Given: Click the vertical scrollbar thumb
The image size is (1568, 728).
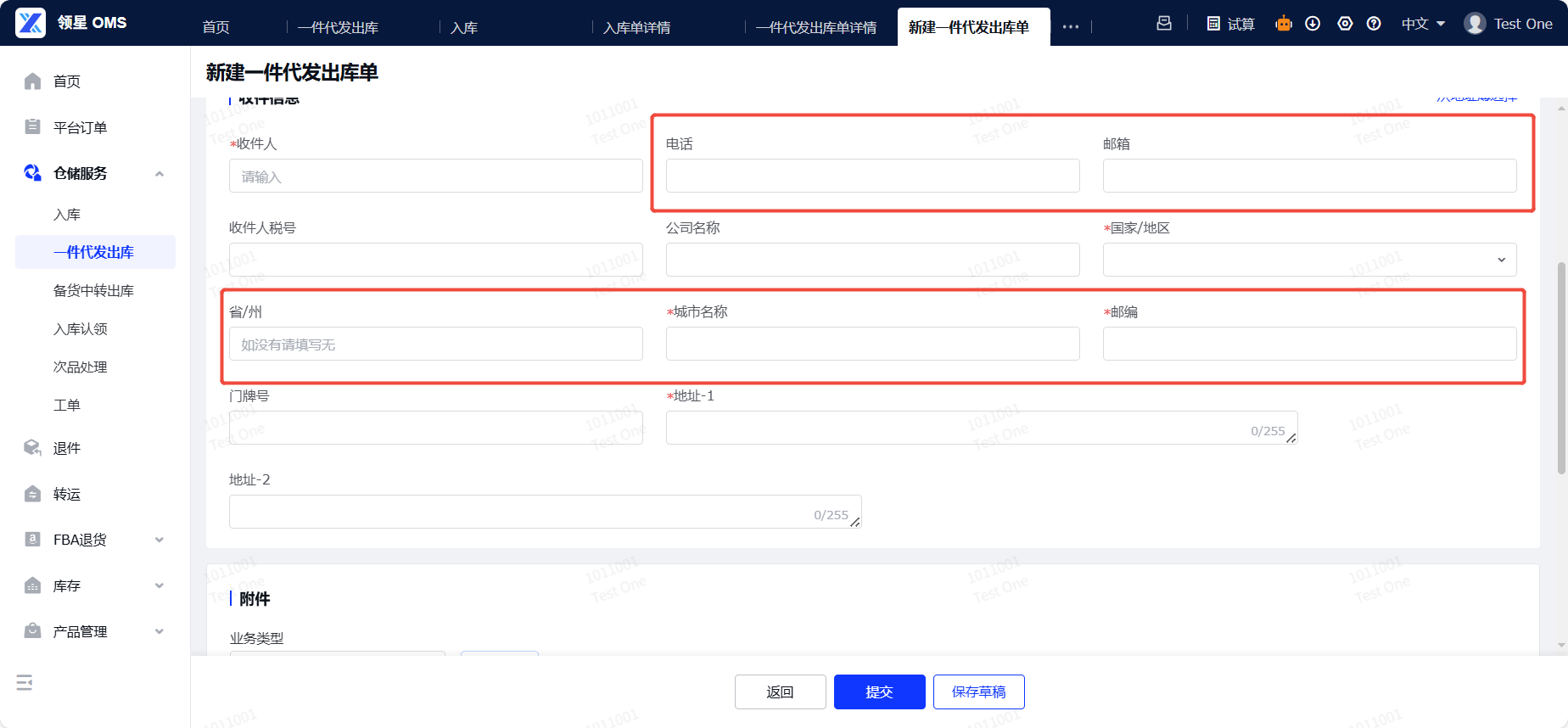Looking at the screenshot, I should 1561,368.
